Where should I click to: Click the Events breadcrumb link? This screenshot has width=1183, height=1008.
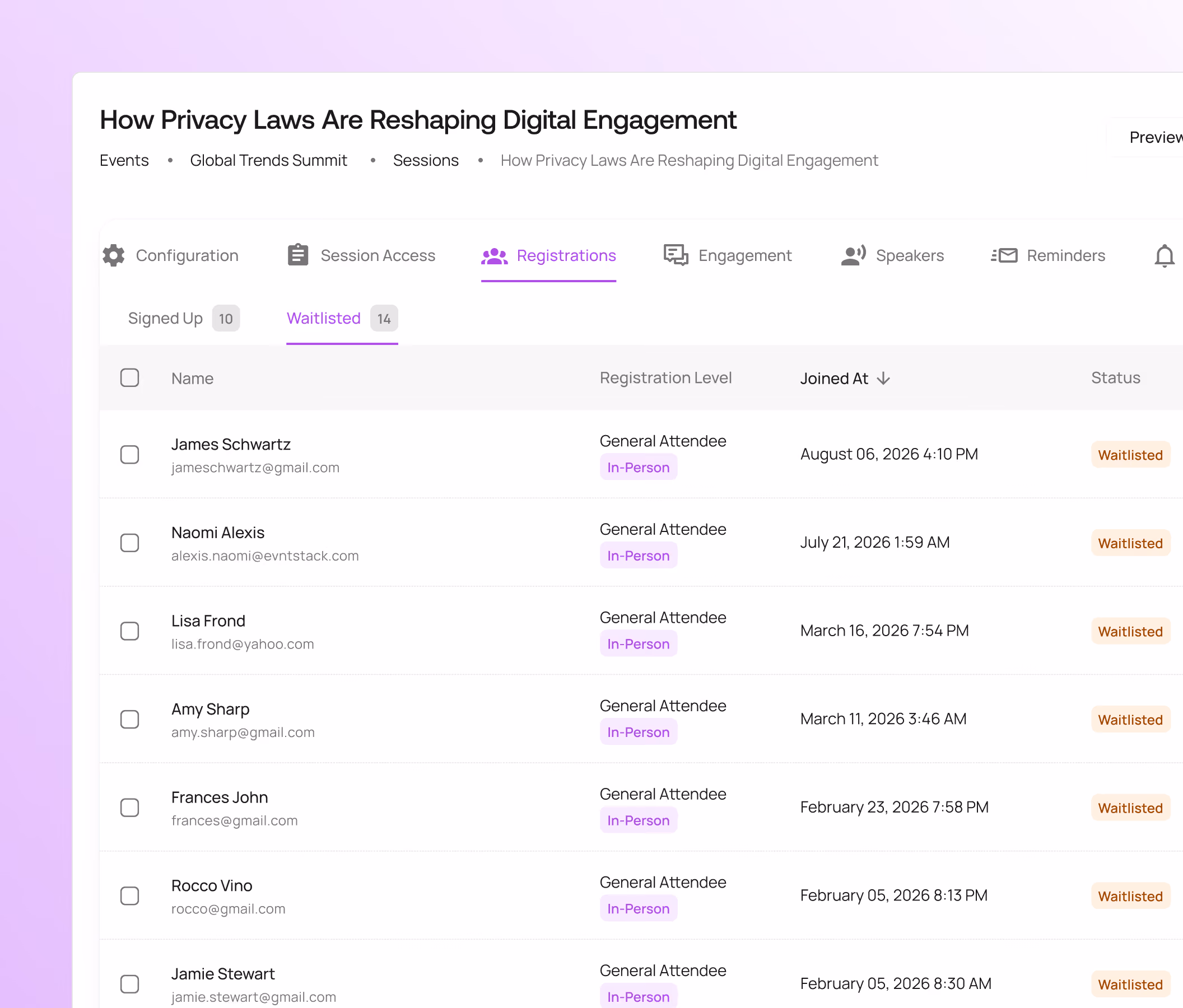pyautogui.click(x=124, y=160)
